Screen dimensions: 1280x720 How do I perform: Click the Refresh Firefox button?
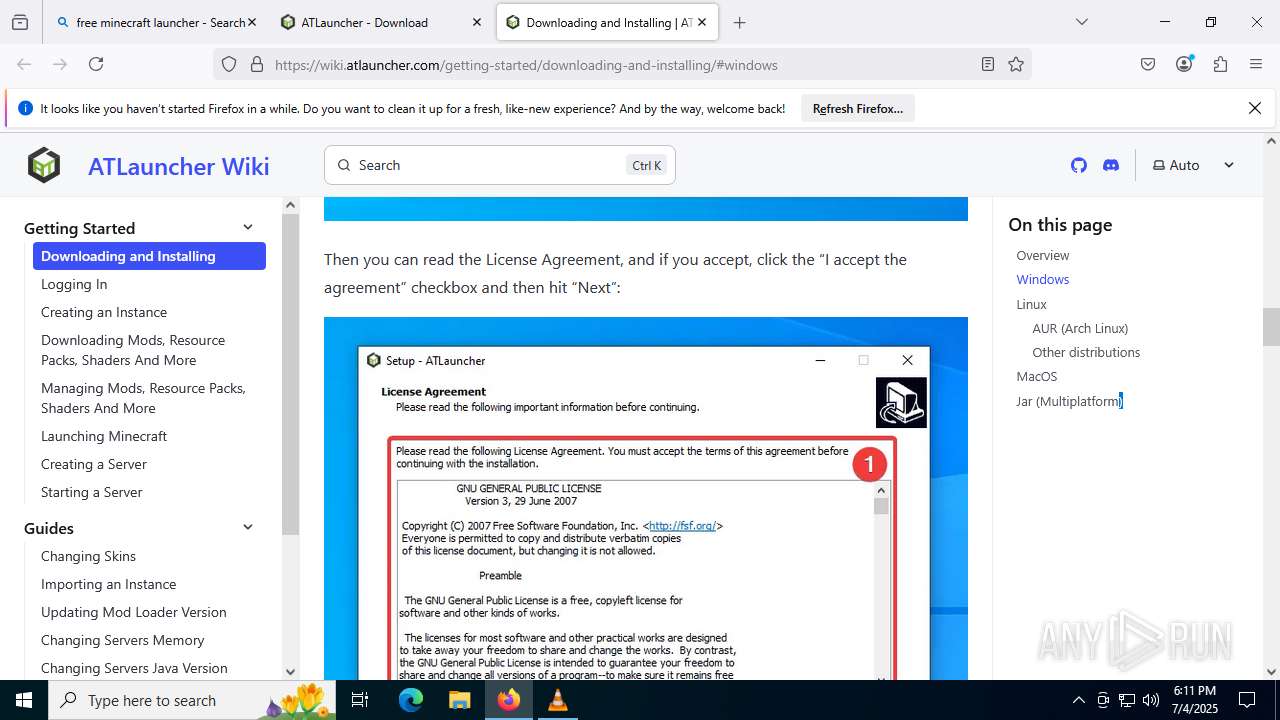pyautogui.click(x=858, y=108)
